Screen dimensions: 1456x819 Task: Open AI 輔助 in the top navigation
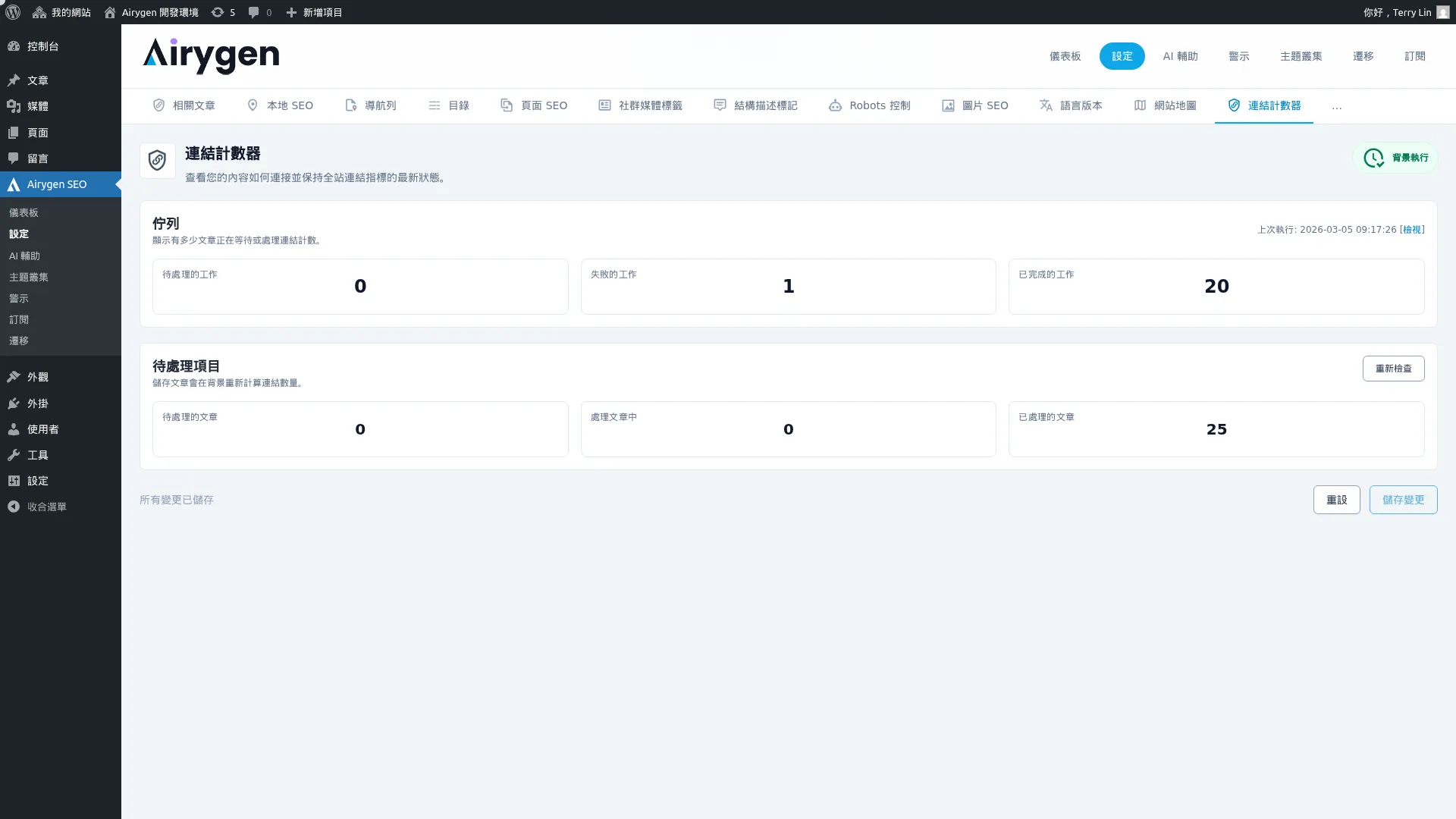[1181, 56]
